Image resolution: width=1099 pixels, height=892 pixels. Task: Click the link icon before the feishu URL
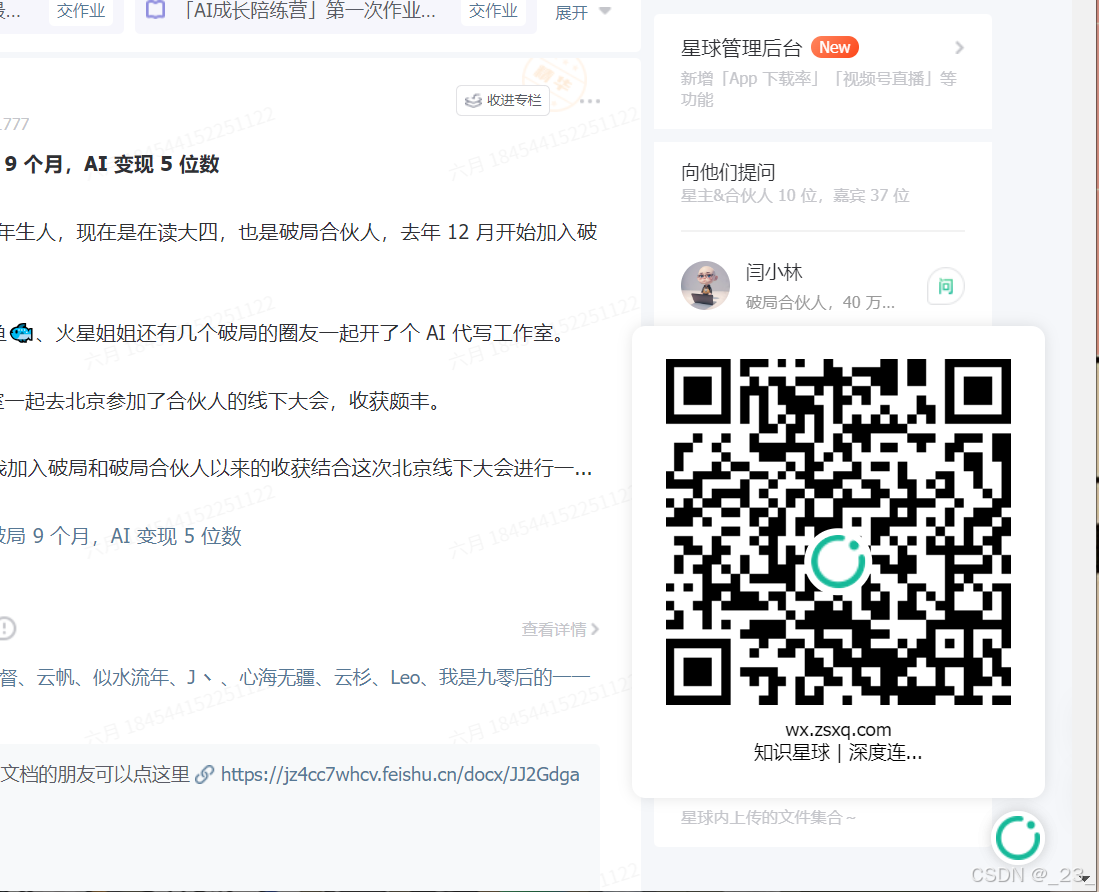pyautogui.click(x=207, y=773)
